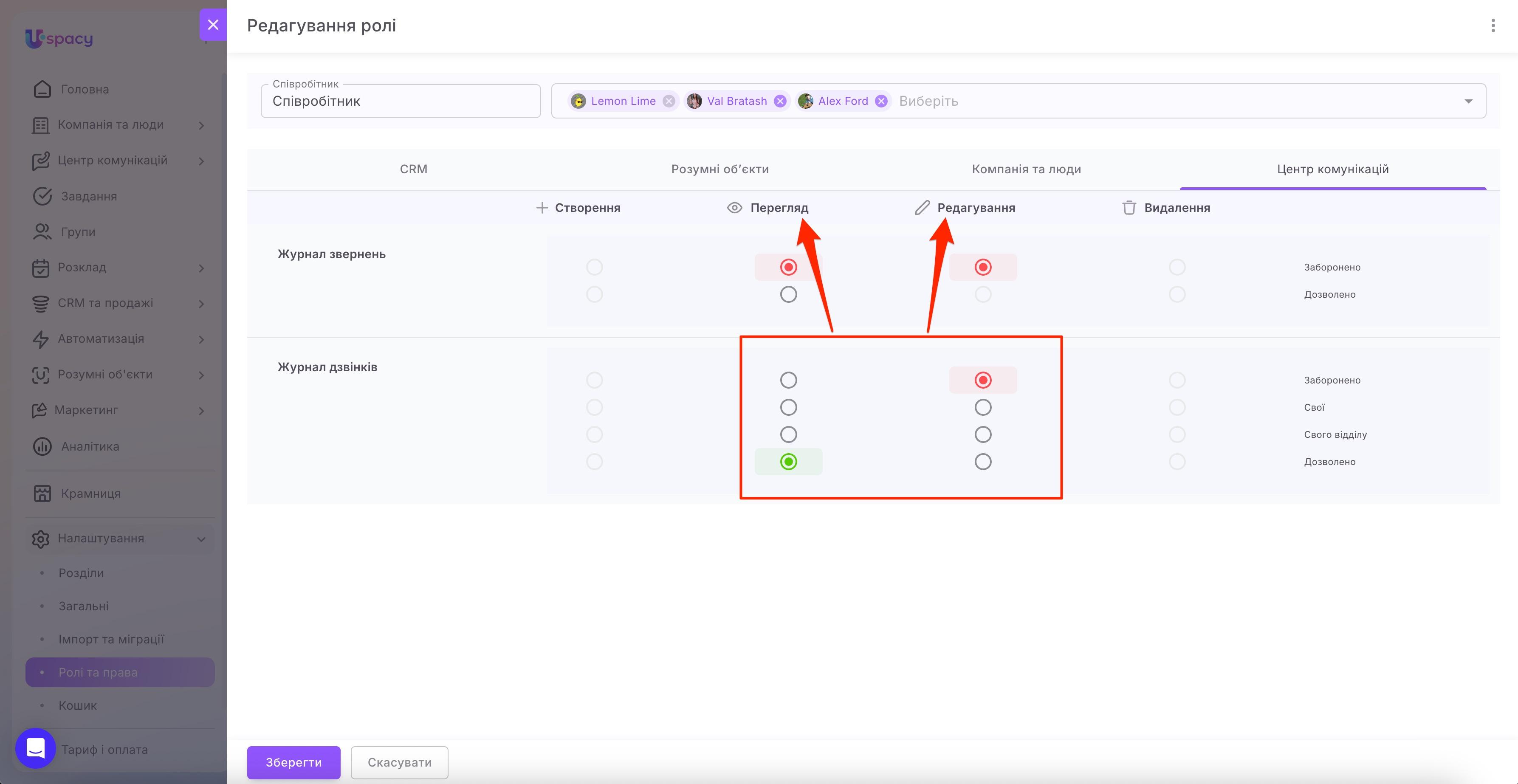The image size is (1518, 784).
Task: Expand CRM та продажі submenu chevron
Action: [x=201, y=304]
